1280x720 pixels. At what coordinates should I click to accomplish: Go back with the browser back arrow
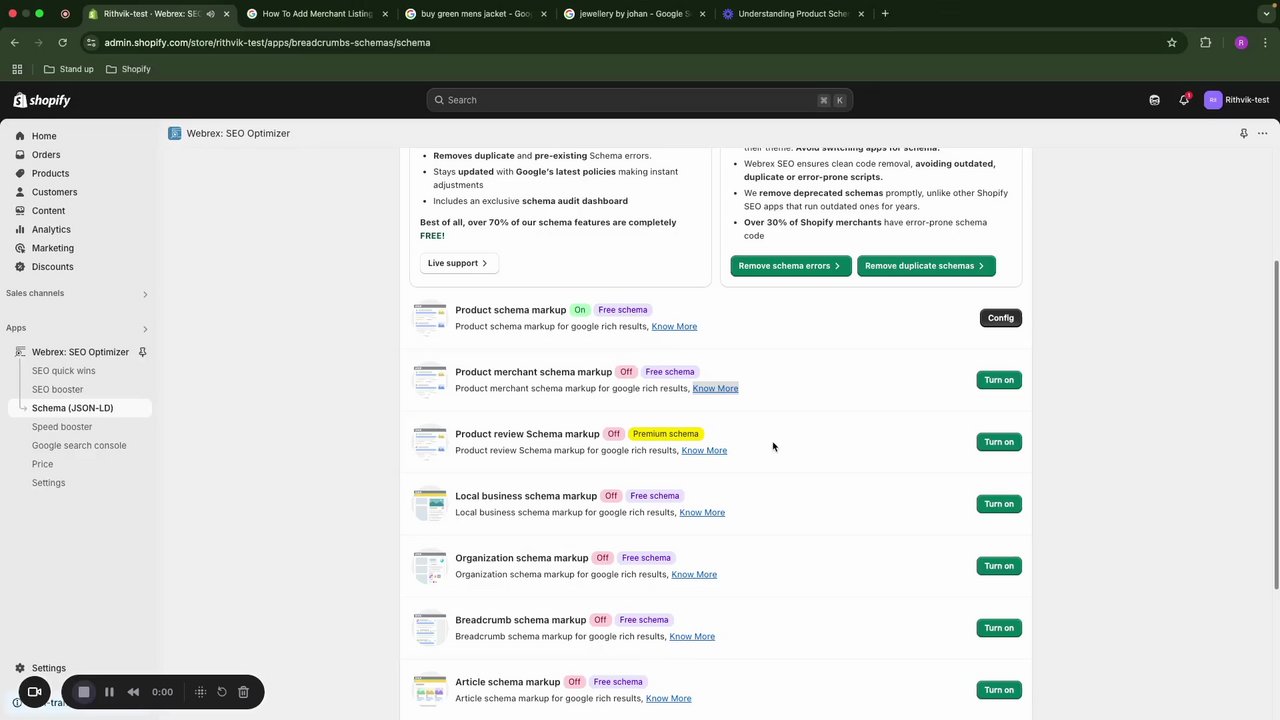click(x=15, y=42)
